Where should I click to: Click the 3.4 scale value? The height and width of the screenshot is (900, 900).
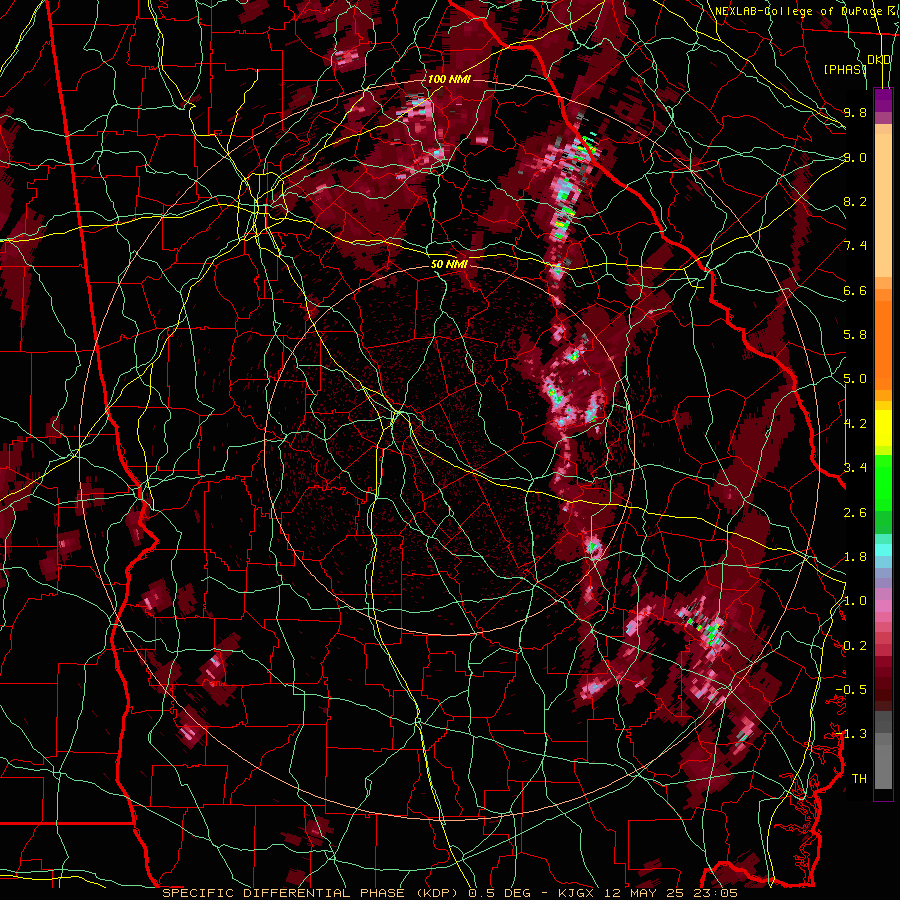(x=855, y=468)
